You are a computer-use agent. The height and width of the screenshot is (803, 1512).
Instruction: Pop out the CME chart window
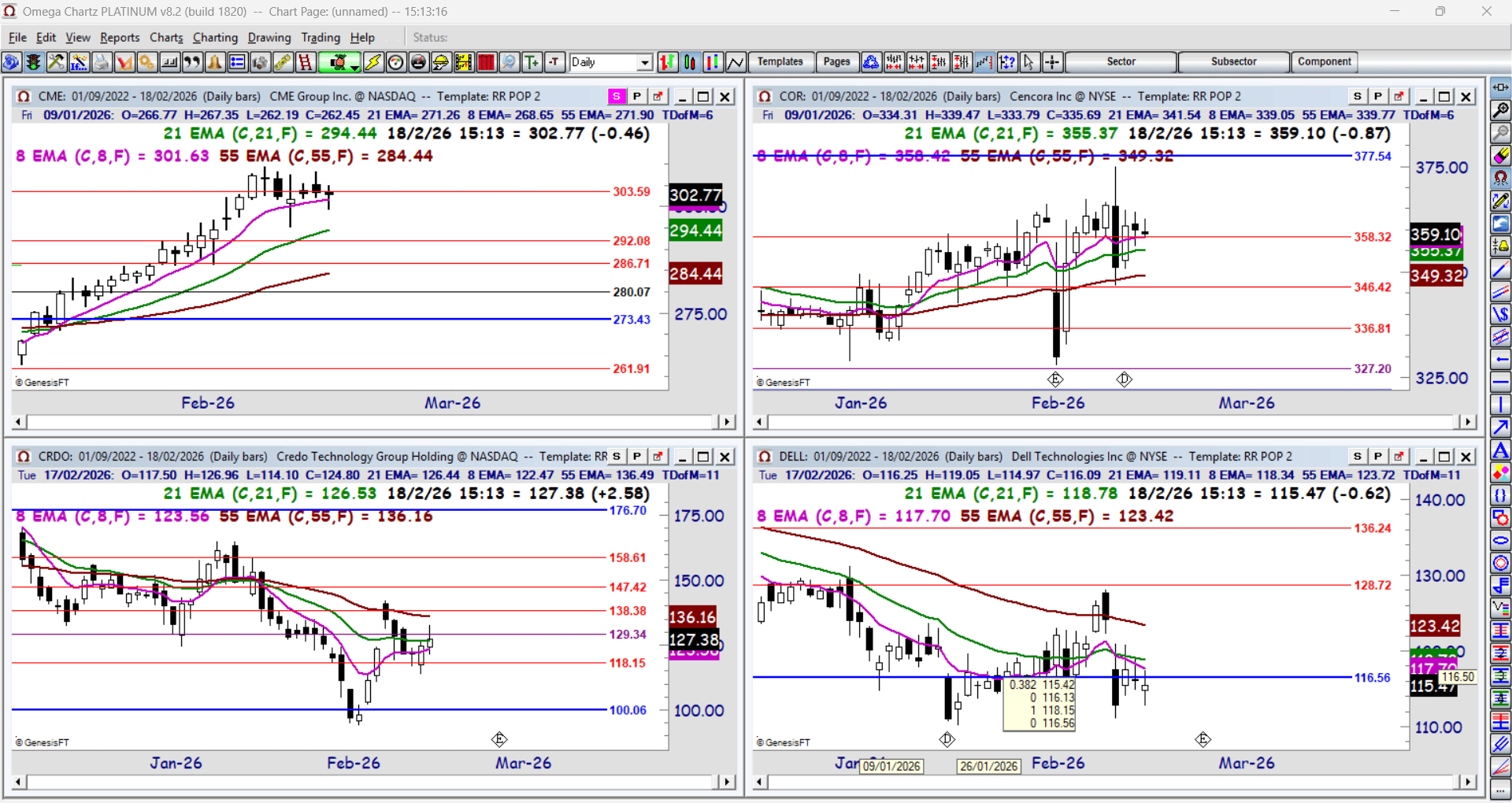tap(658, 96)
